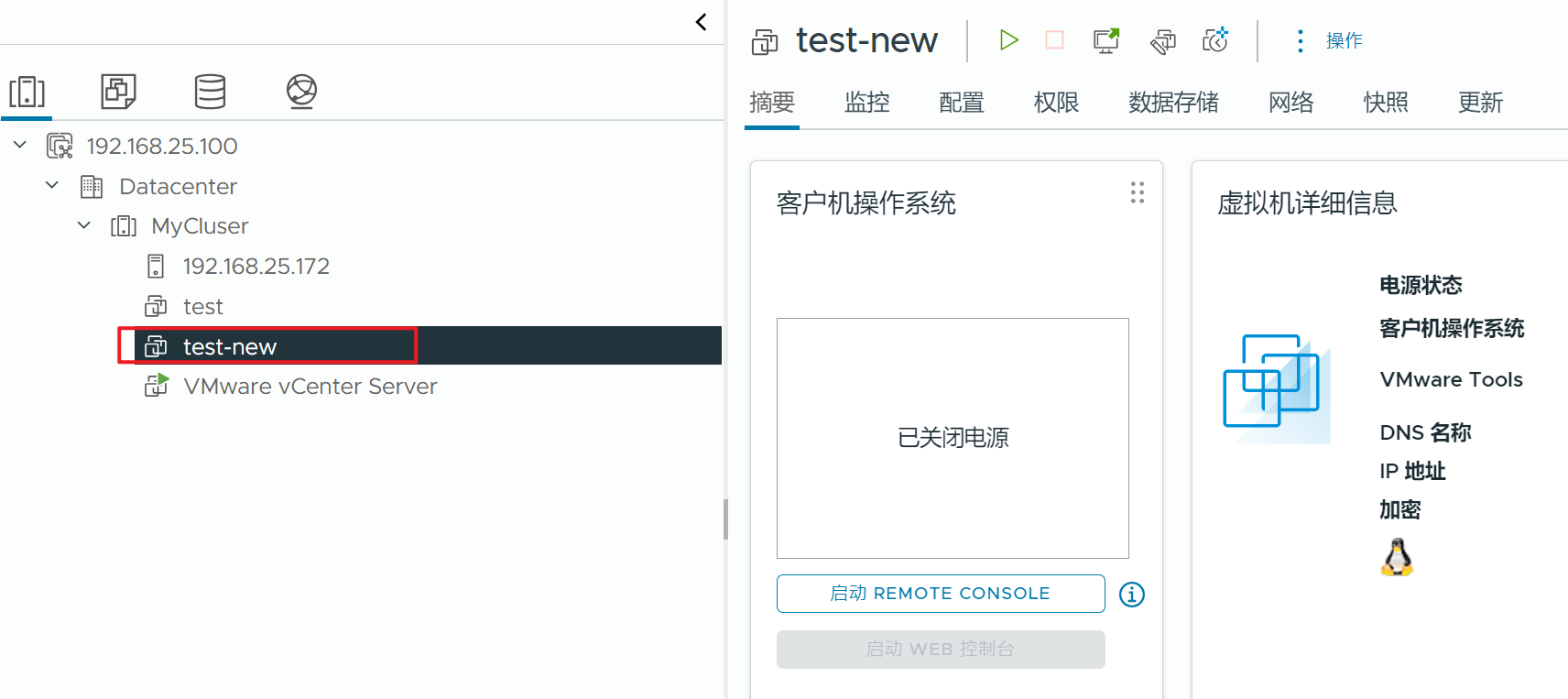Collapse the MyCluser cluster node

tap(84, 224)
